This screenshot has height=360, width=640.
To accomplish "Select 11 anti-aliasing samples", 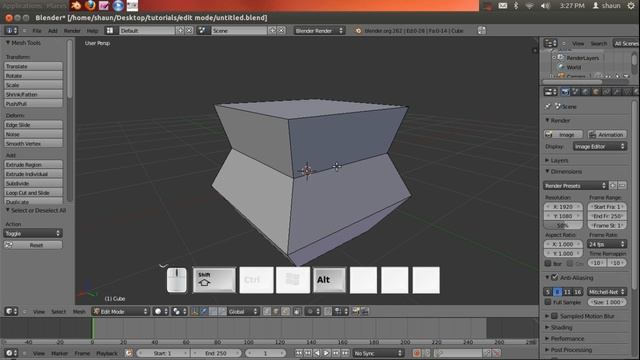I will tap(567, 292).
